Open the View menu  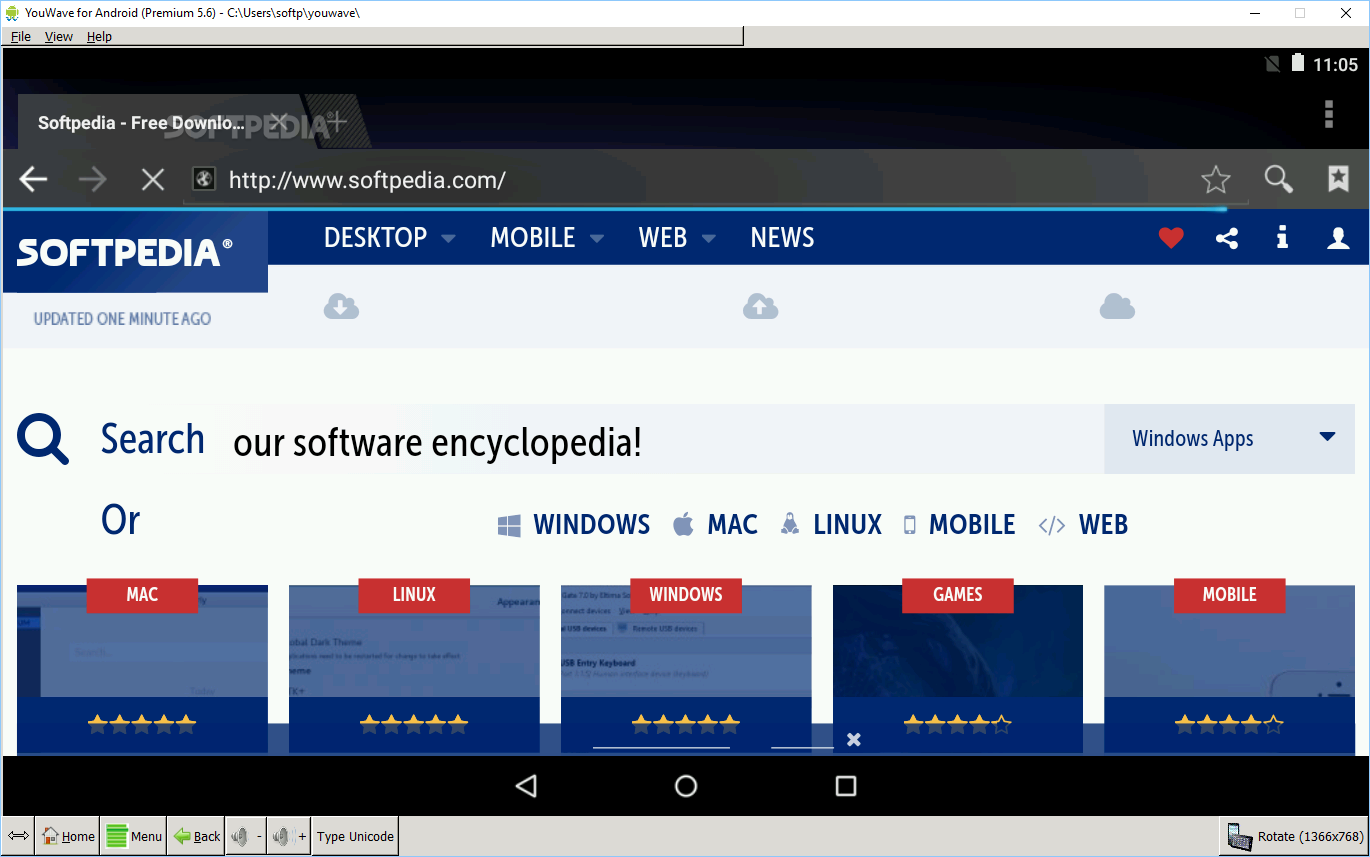pyautogui.click(x=59, y=36)
